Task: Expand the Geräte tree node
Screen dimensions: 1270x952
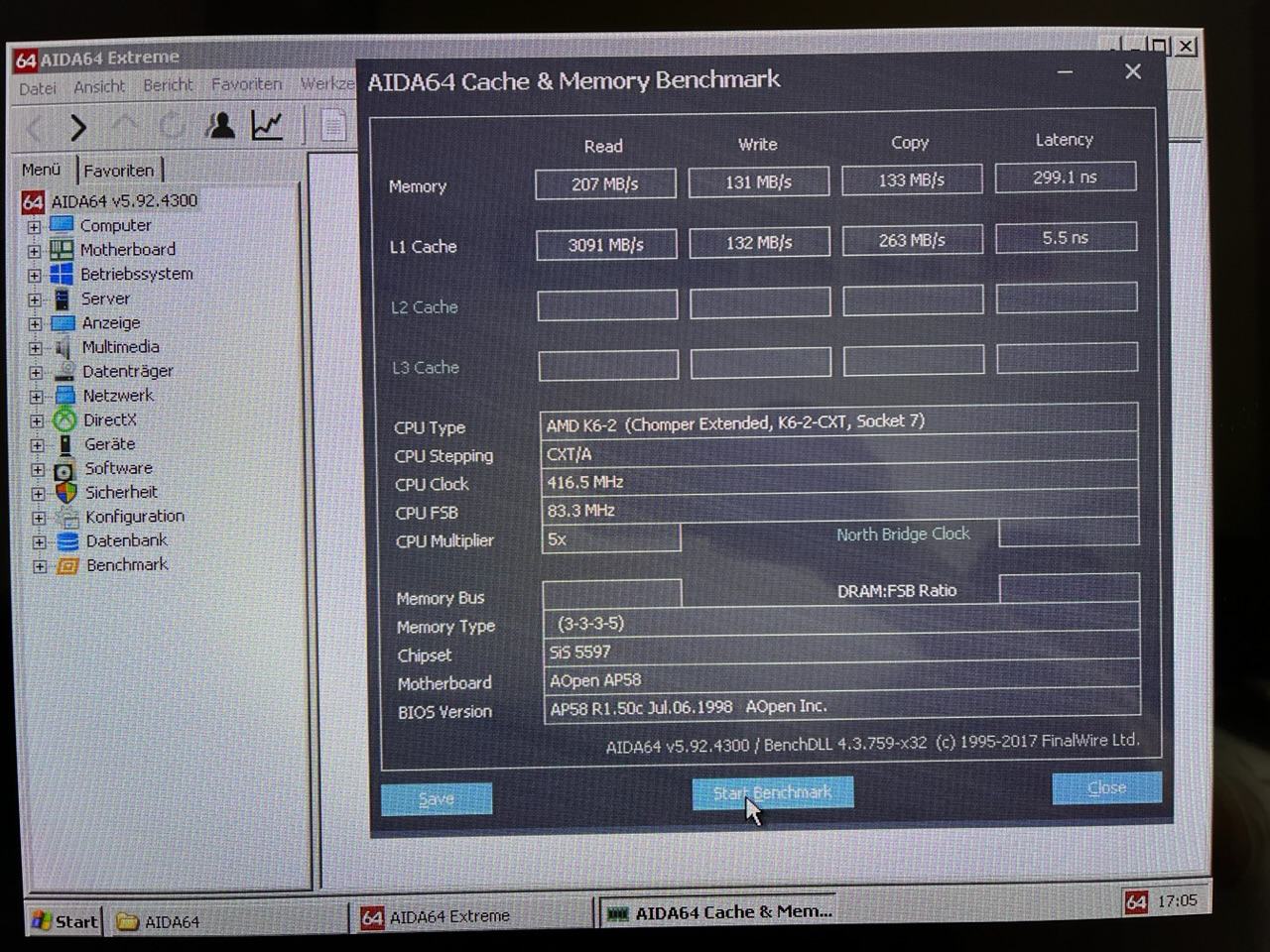Action: point(37,445)
